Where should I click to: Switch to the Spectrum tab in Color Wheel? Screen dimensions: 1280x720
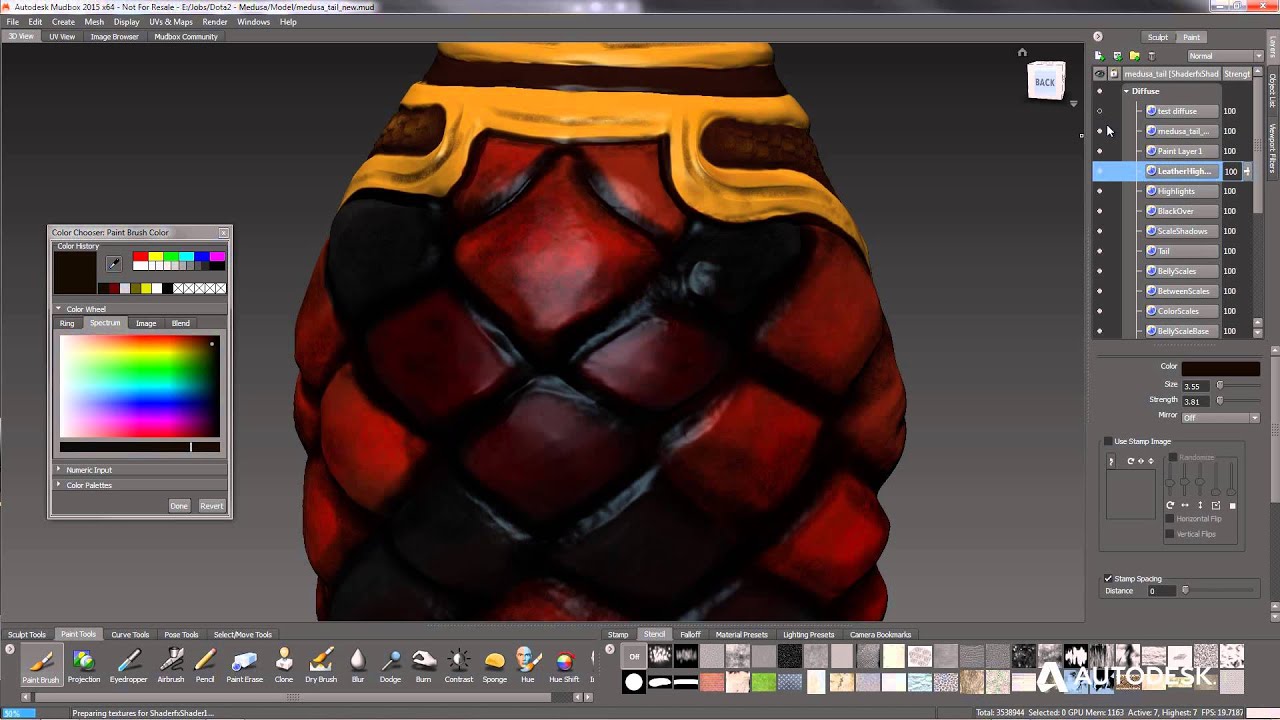tap(105, 323)
